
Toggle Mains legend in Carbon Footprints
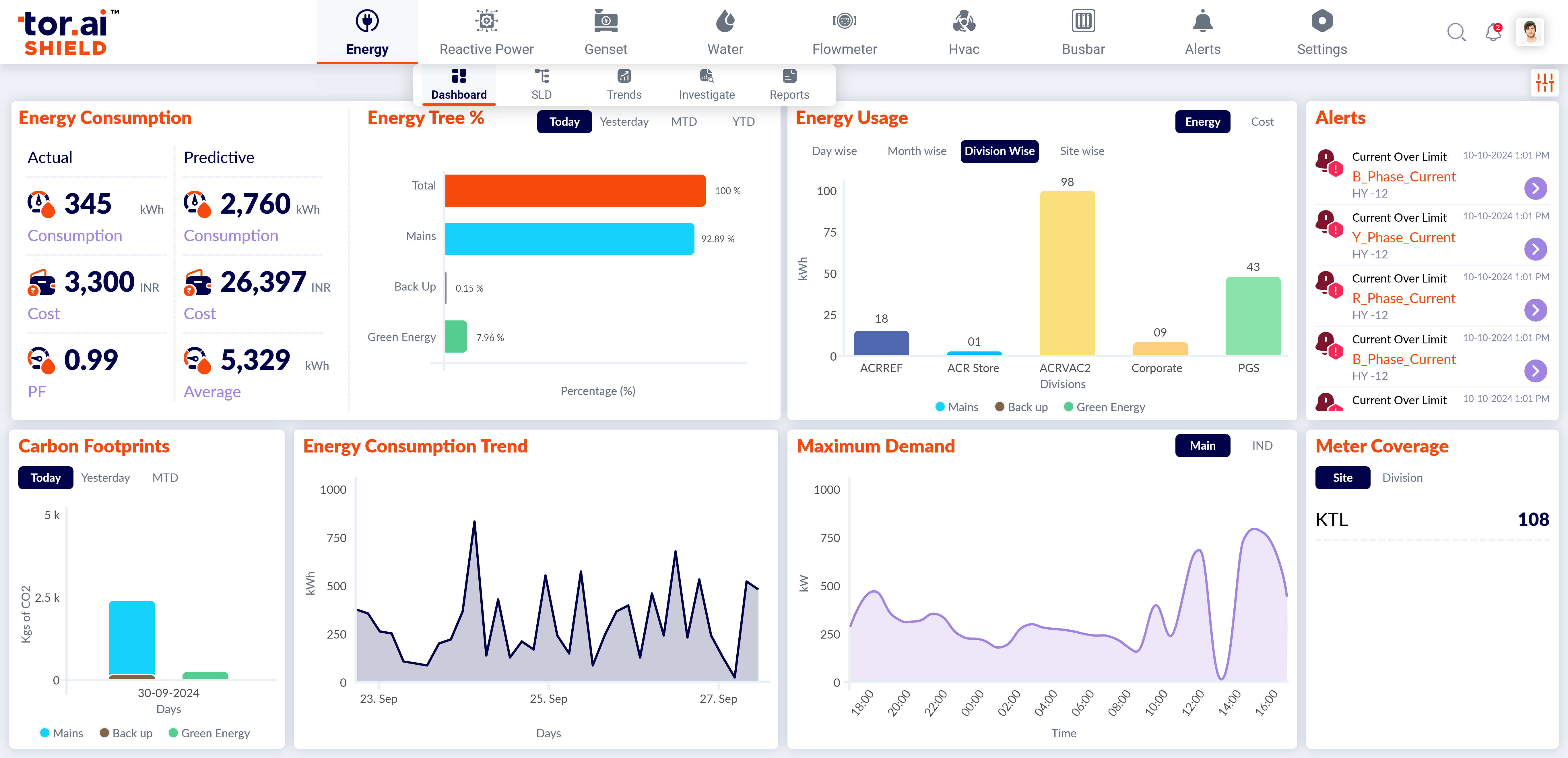61,734
